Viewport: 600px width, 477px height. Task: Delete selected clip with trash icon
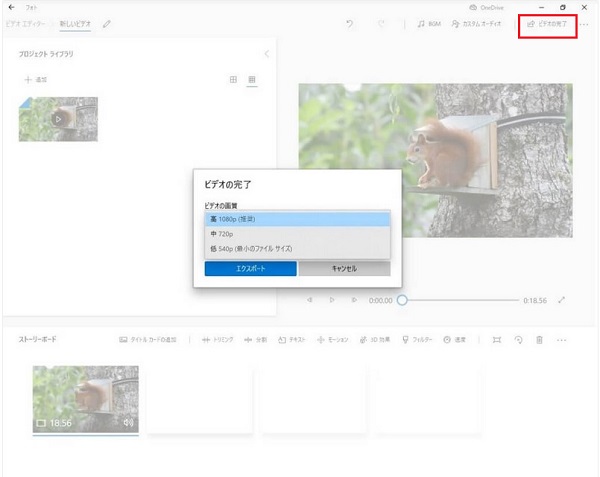pyautogui.click(x=539, y=340)
